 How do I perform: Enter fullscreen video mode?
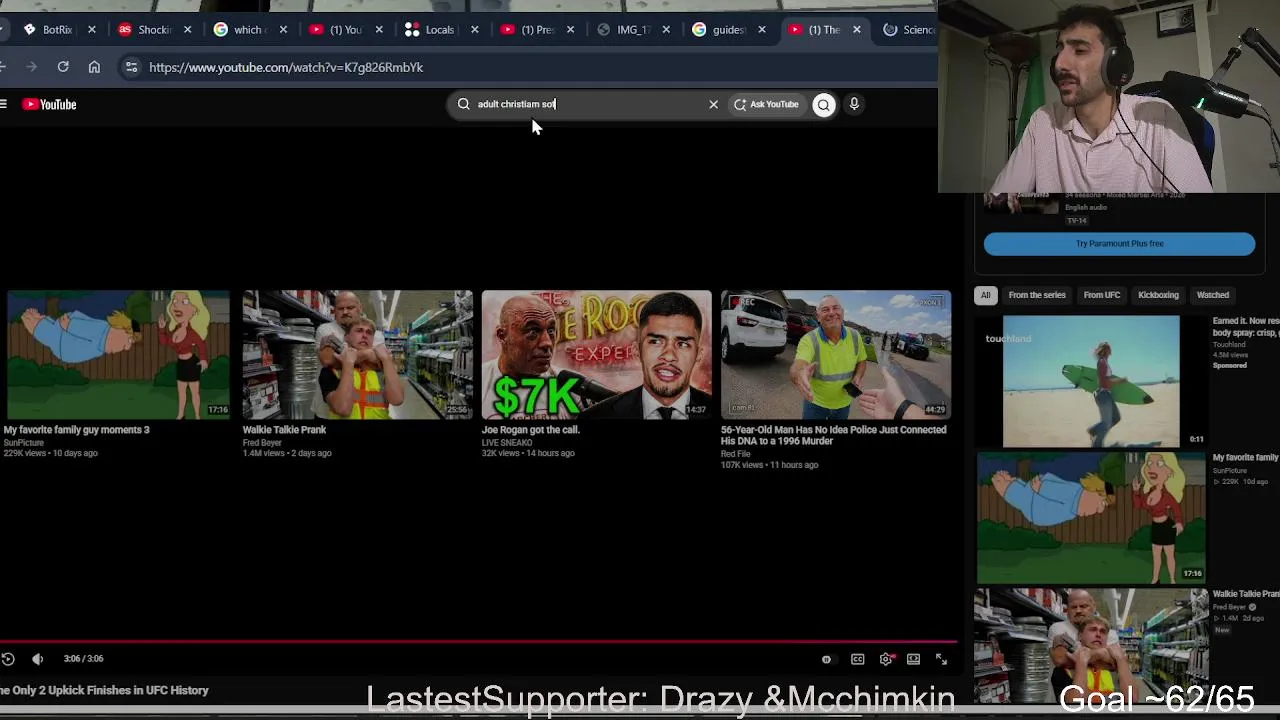coord(941,659)
